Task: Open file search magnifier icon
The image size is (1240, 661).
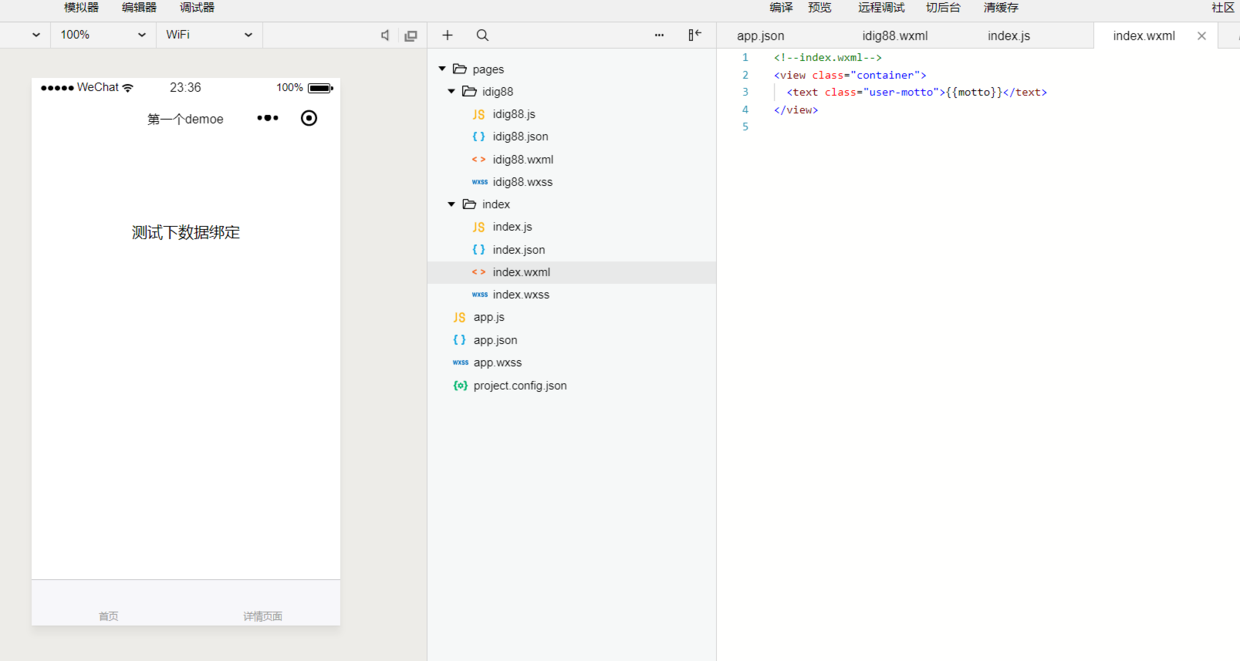Action: [x=482, y=35]
